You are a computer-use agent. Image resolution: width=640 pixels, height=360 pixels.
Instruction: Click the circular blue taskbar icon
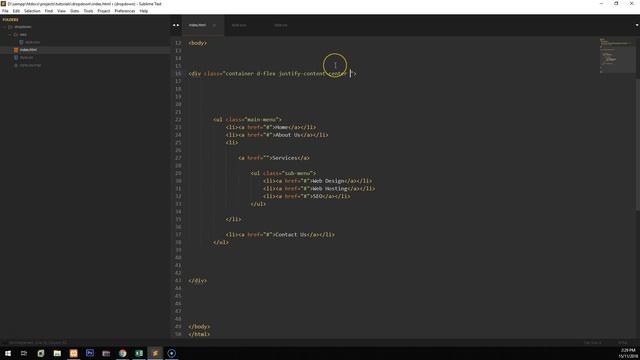pos(171,353)
